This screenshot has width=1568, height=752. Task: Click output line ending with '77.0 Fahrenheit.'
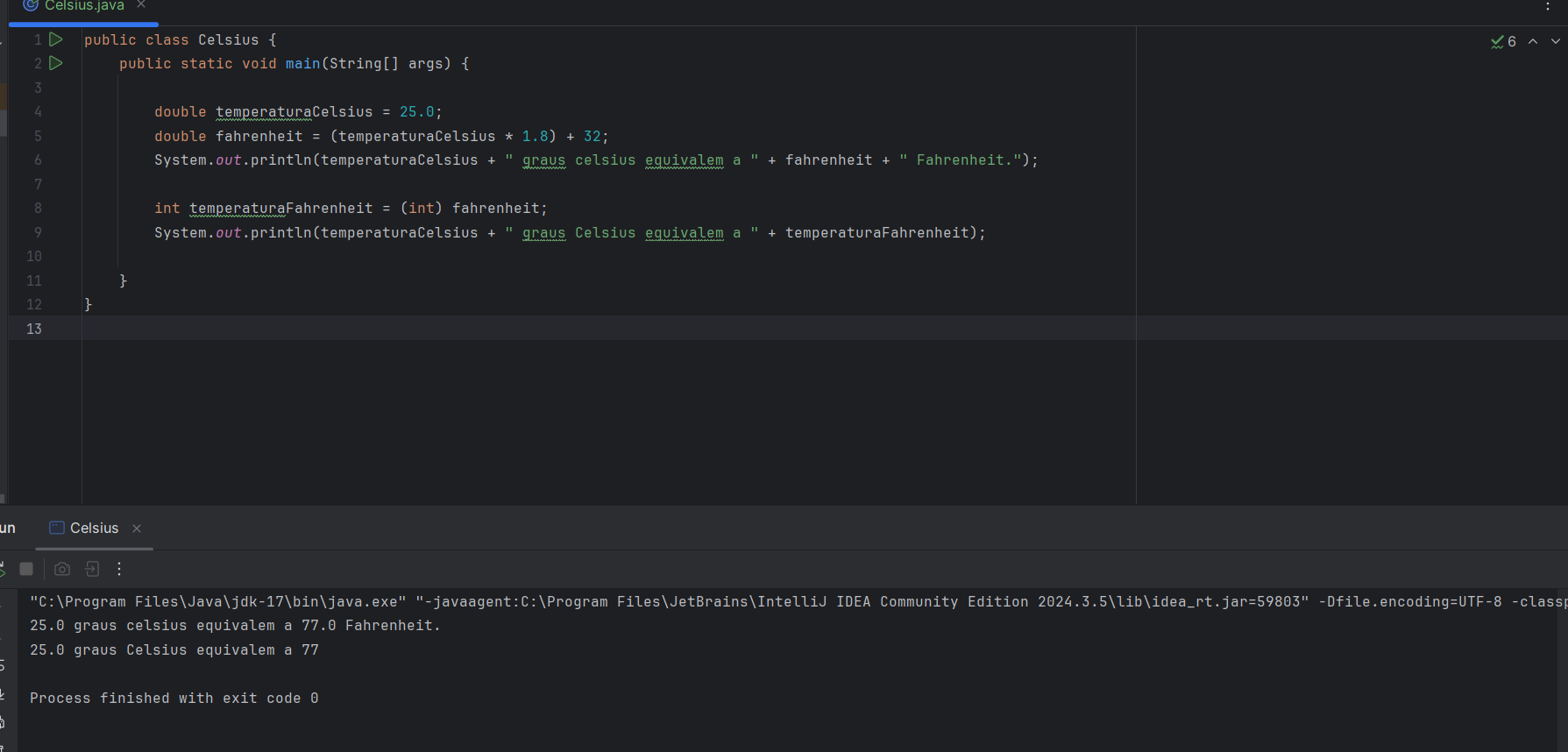pos(236,626)
